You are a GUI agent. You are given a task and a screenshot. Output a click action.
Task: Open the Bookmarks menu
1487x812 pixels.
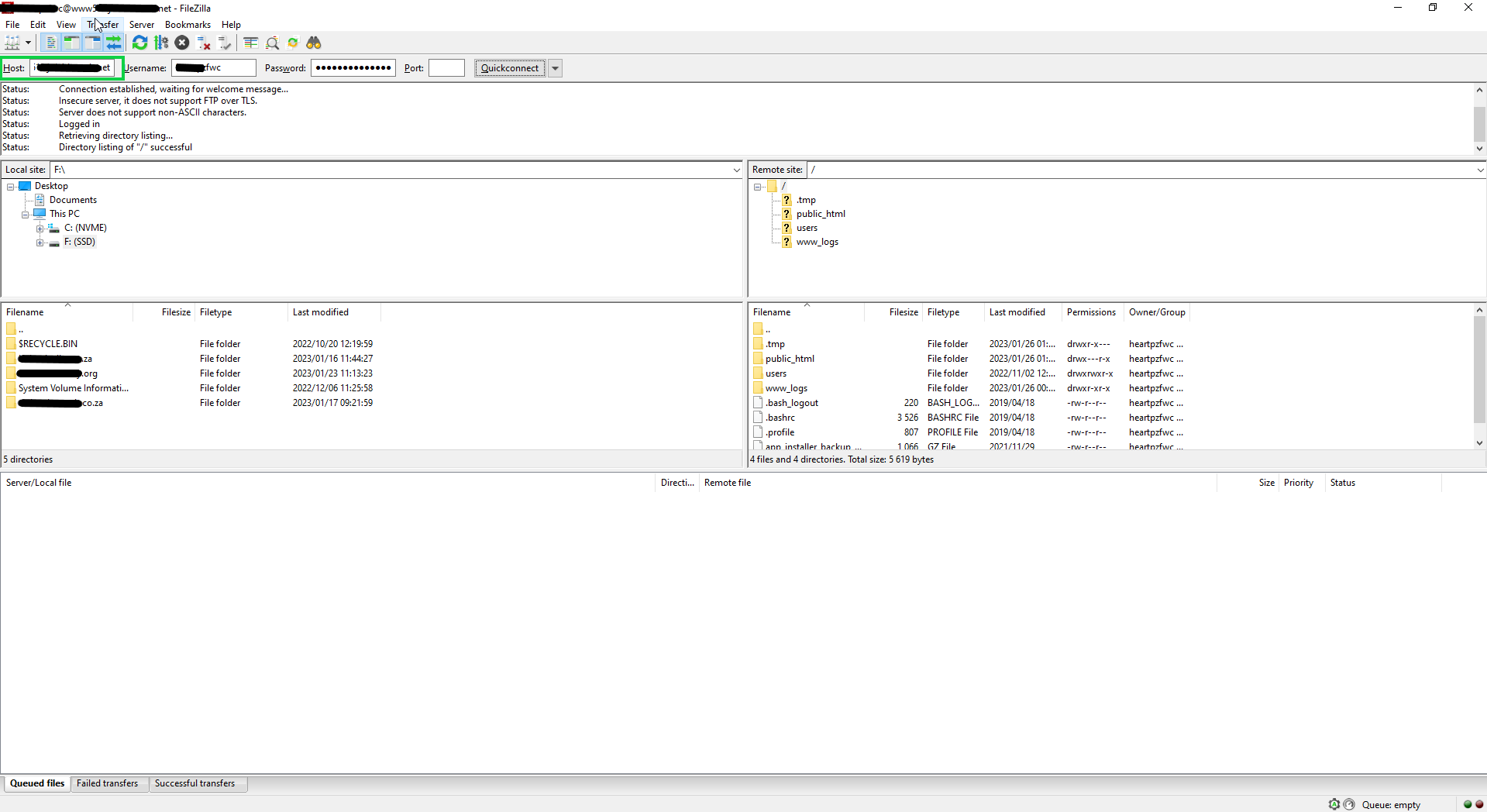pos(188,25)
